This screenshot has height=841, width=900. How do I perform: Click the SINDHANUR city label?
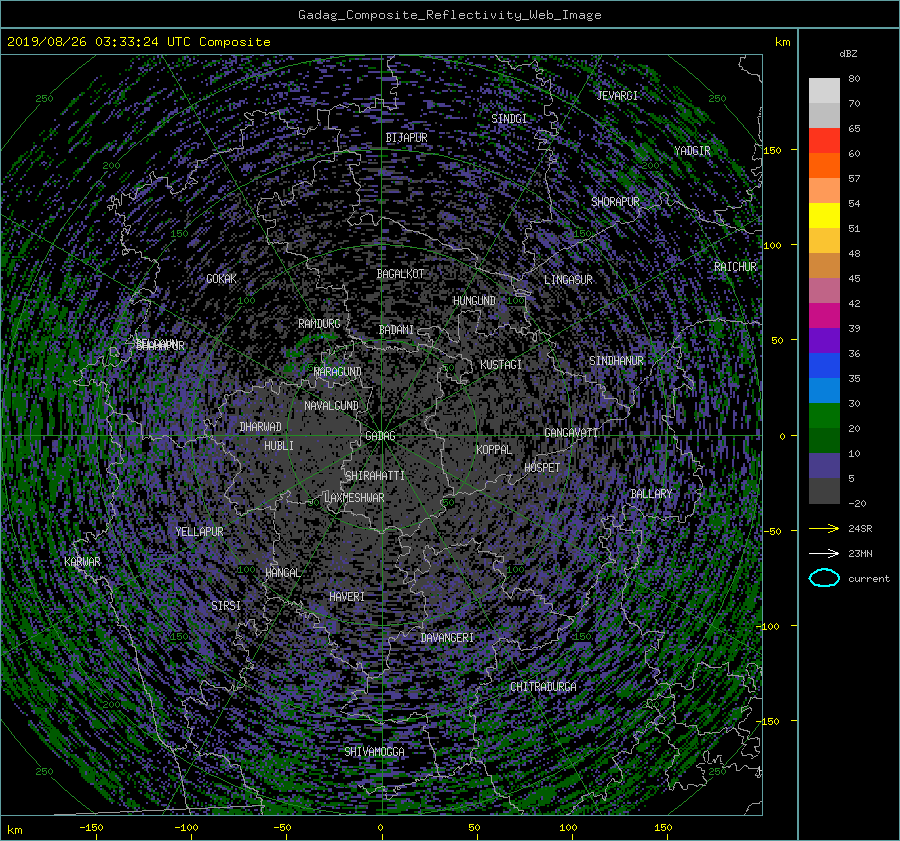pyautogui.click(x=616, y=361)
